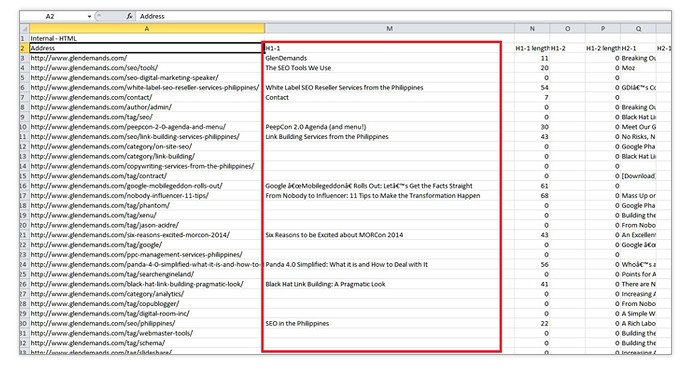The width and height of the screenshot is (700, 369).
Task: Click row 16 header
Action: [24, 186]
